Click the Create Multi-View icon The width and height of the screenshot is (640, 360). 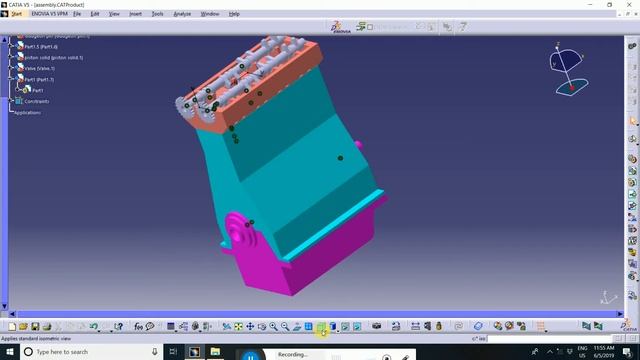tap(309, 327)
